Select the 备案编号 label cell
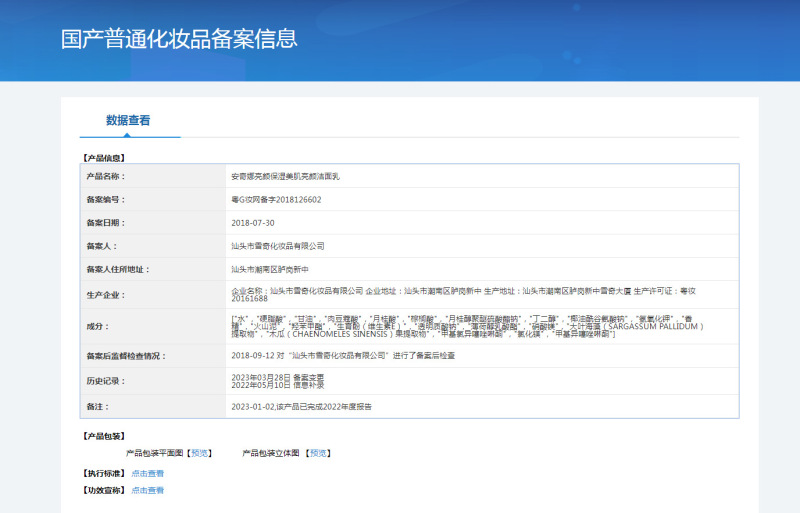This screenshot has width=800, height=513. point(153,200)
